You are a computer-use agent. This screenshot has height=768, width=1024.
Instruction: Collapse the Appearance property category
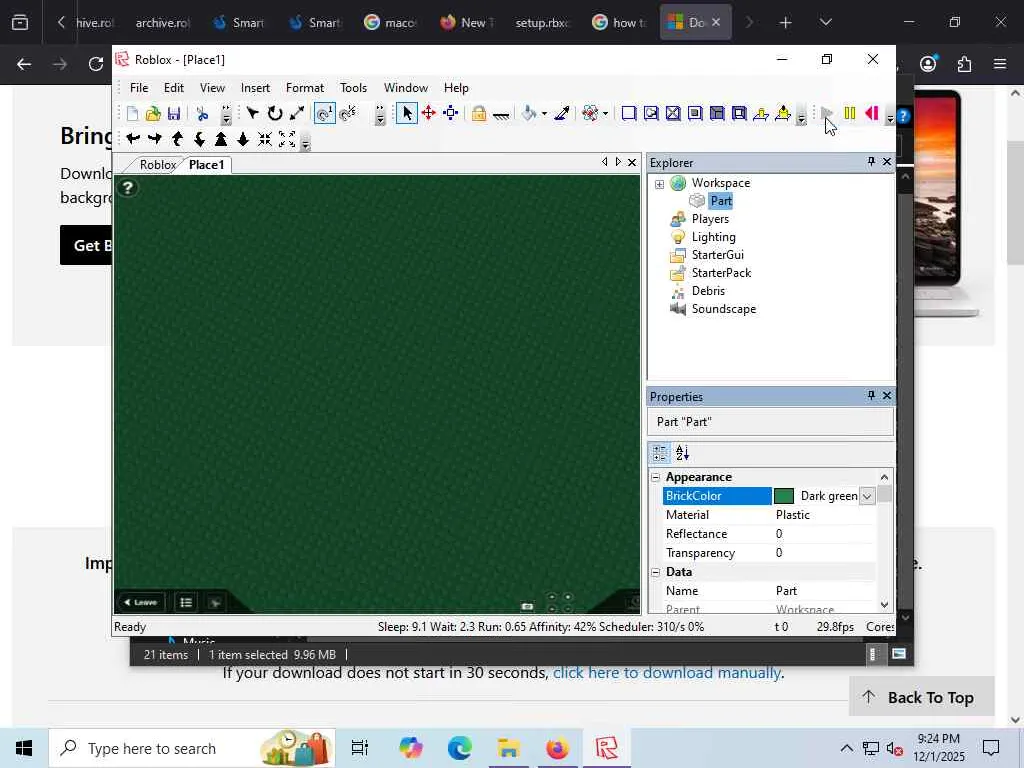pyautogui.click(x=656, y=477)
